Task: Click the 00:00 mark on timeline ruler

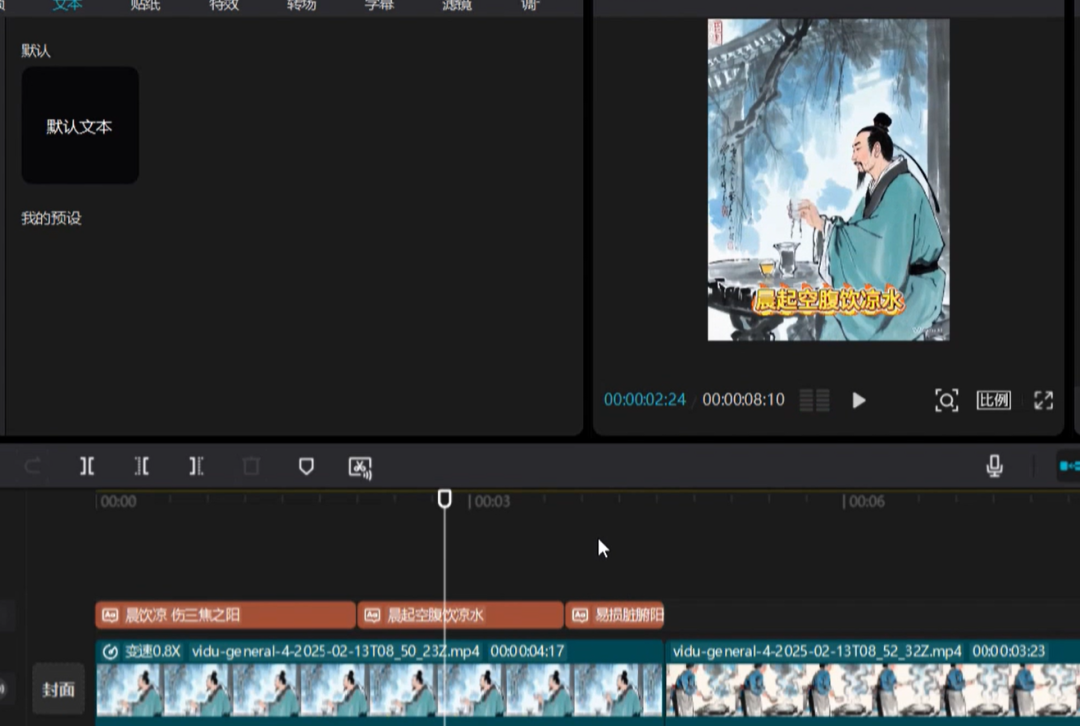Action: [x=118, y=501]
